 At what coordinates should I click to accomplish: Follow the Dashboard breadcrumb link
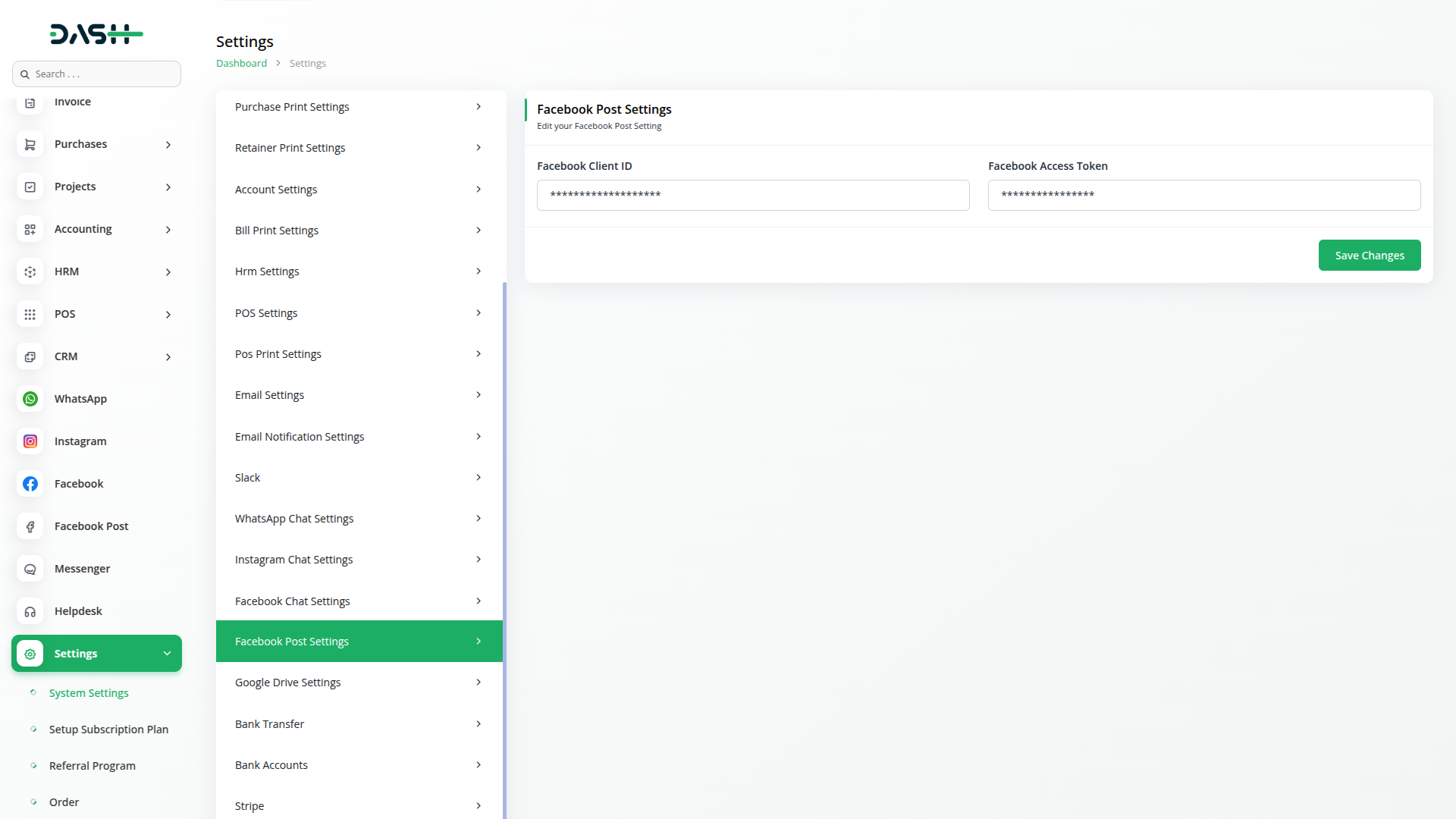click(x=241, y=64)
